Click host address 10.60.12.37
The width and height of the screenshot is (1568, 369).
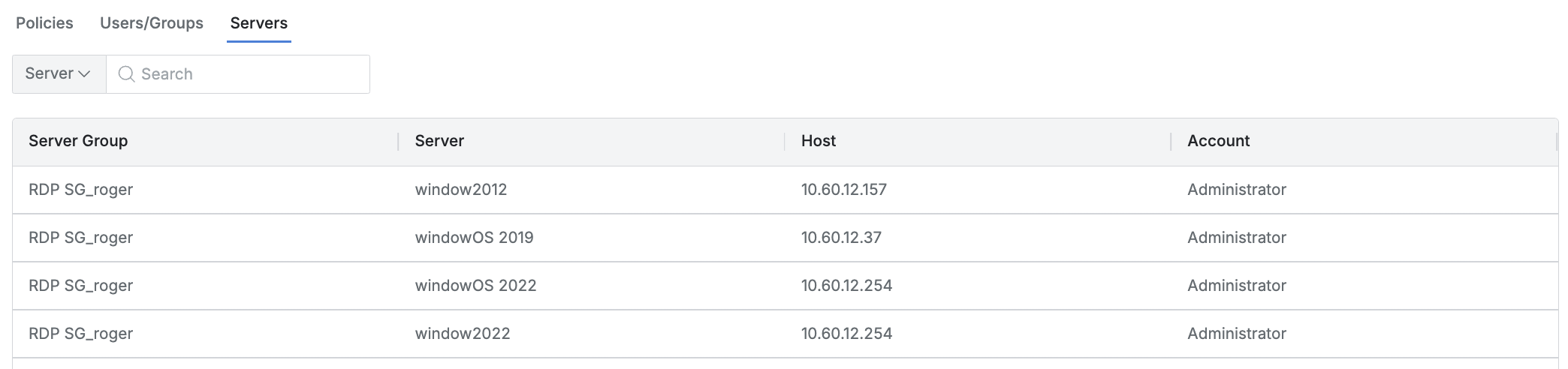pyautogui.click(x=841, y=238)
